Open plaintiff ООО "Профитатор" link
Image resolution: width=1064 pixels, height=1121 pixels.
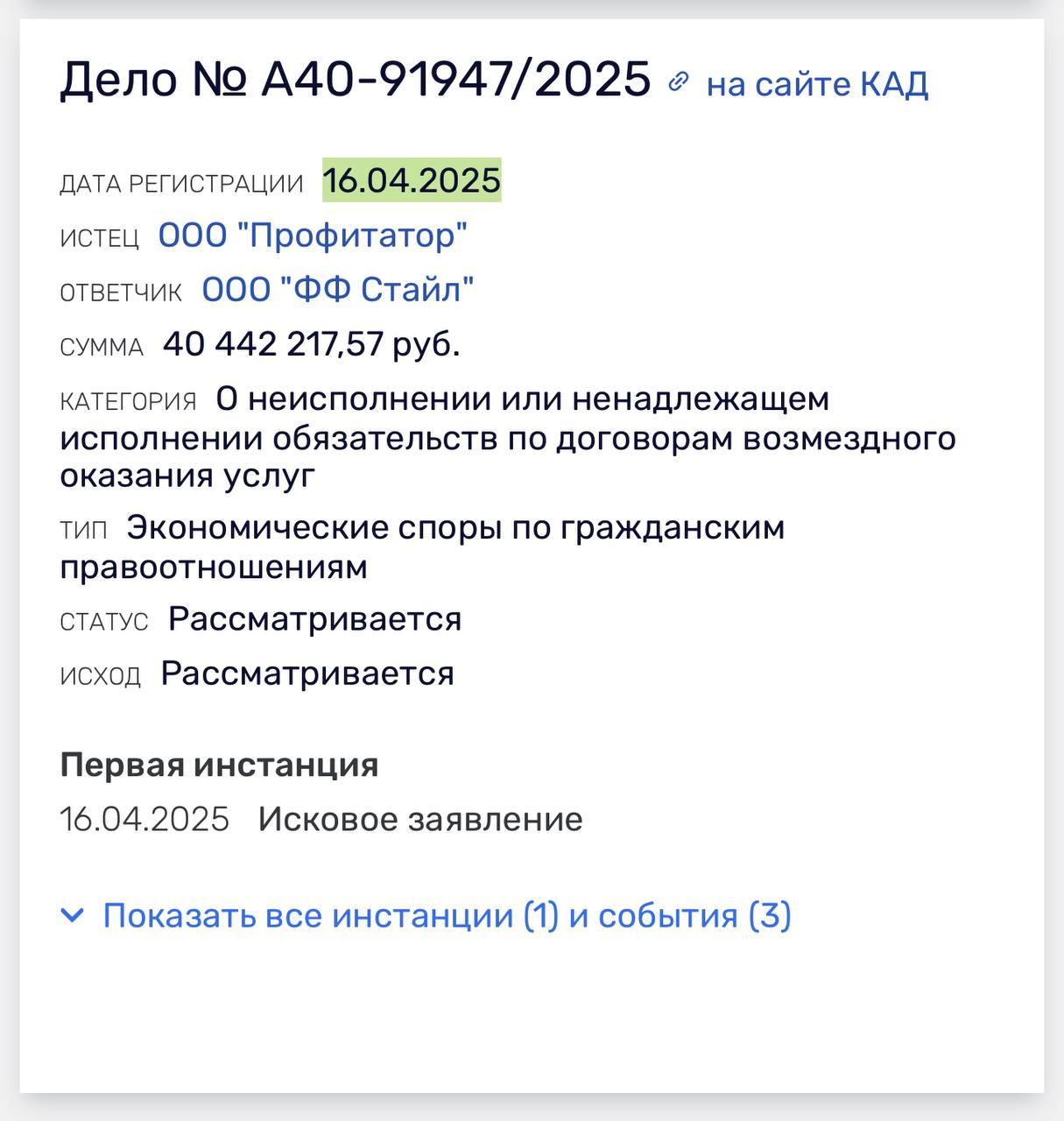(313, 236)
